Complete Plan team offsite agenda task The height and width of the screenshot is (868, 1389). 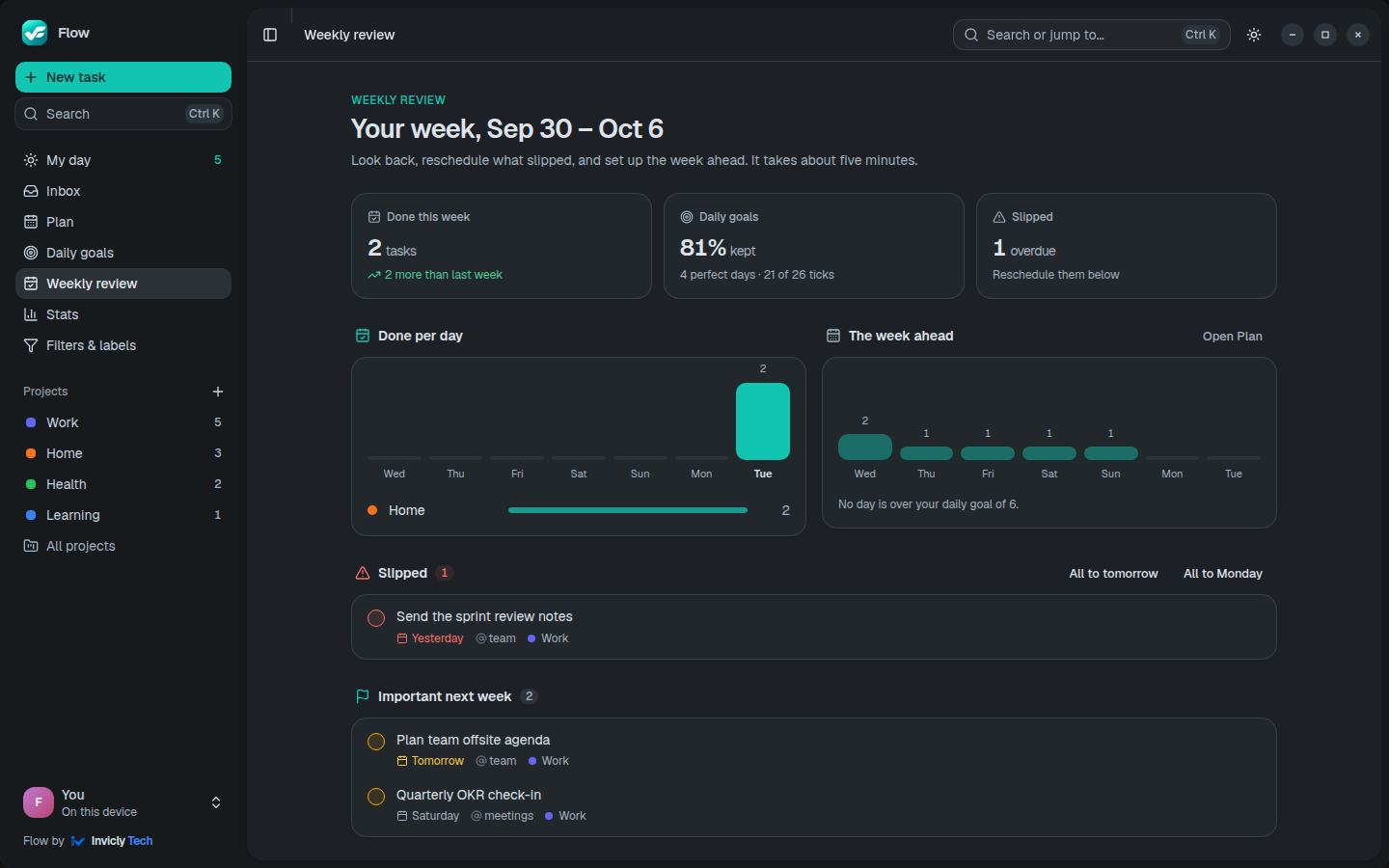[x=376, y=742]
